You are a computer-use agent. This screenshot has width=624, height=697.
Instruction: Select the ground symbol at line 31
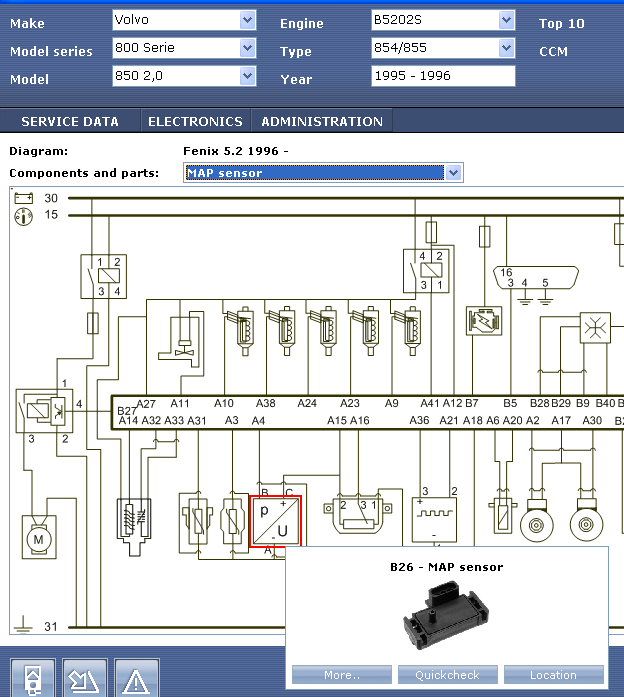tap(23, 625)
